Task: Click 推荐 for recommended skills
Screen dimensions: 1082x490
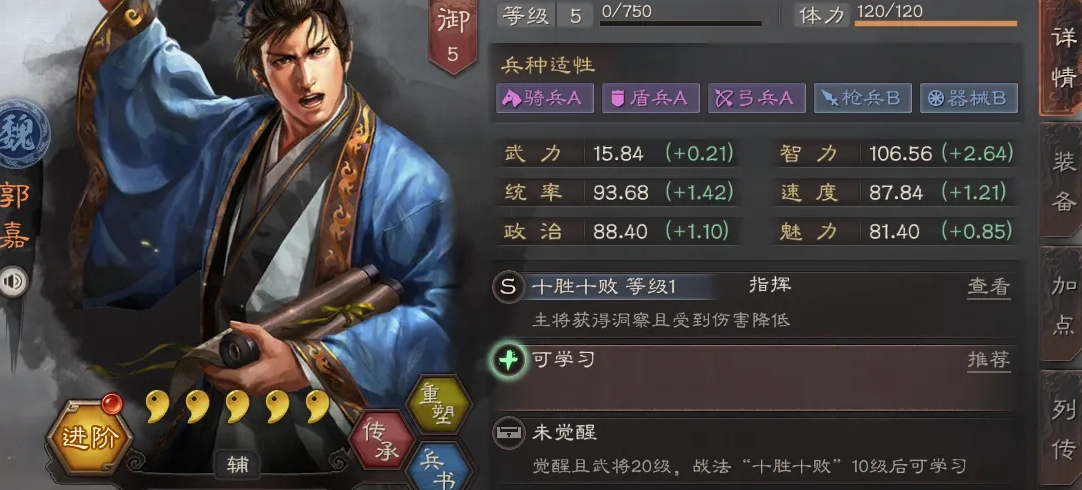Action: [989, 360]
